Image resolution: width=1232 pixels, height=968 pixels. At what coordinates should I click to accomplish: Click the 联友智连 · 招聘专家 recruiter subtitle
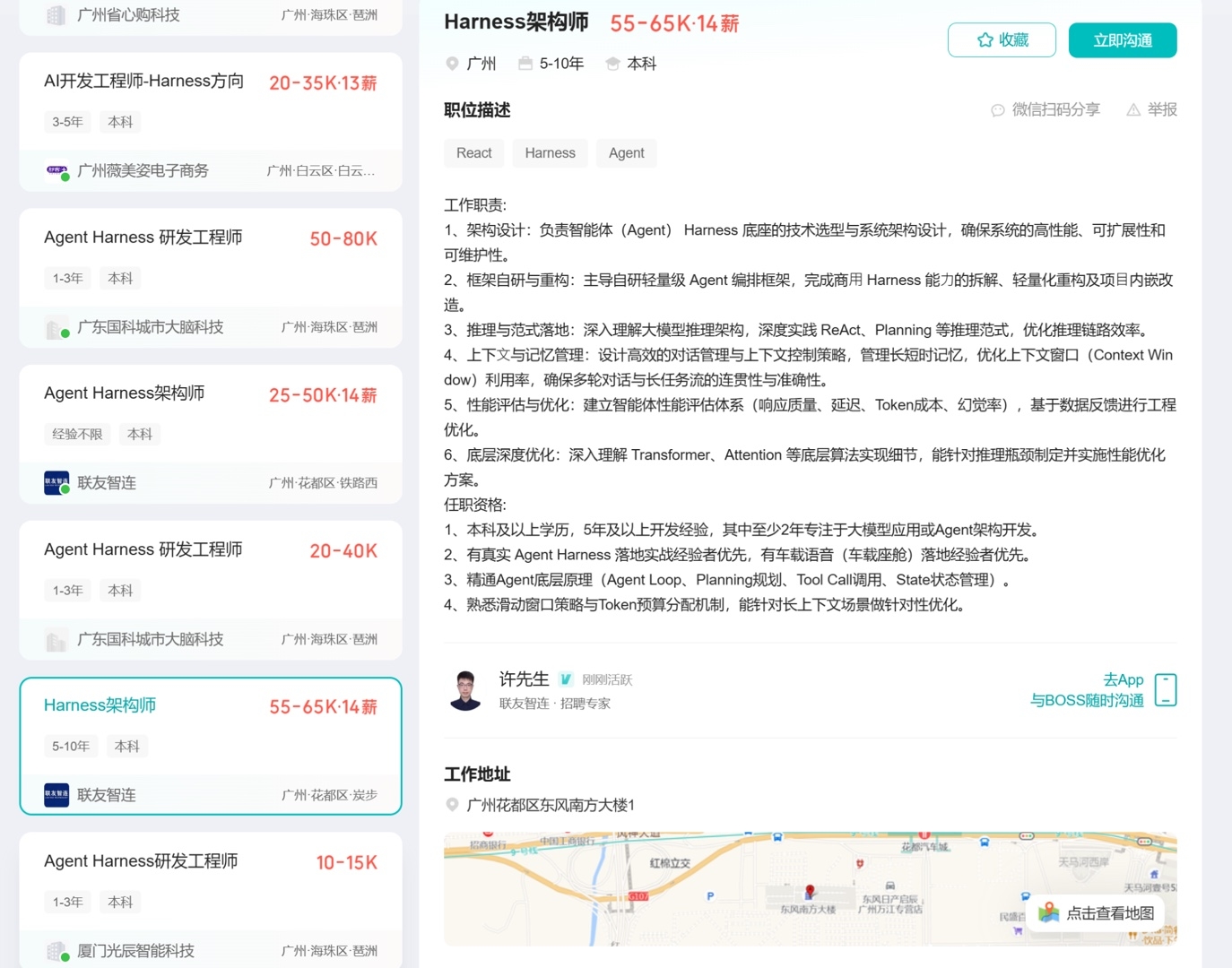(x=555, y=704)
